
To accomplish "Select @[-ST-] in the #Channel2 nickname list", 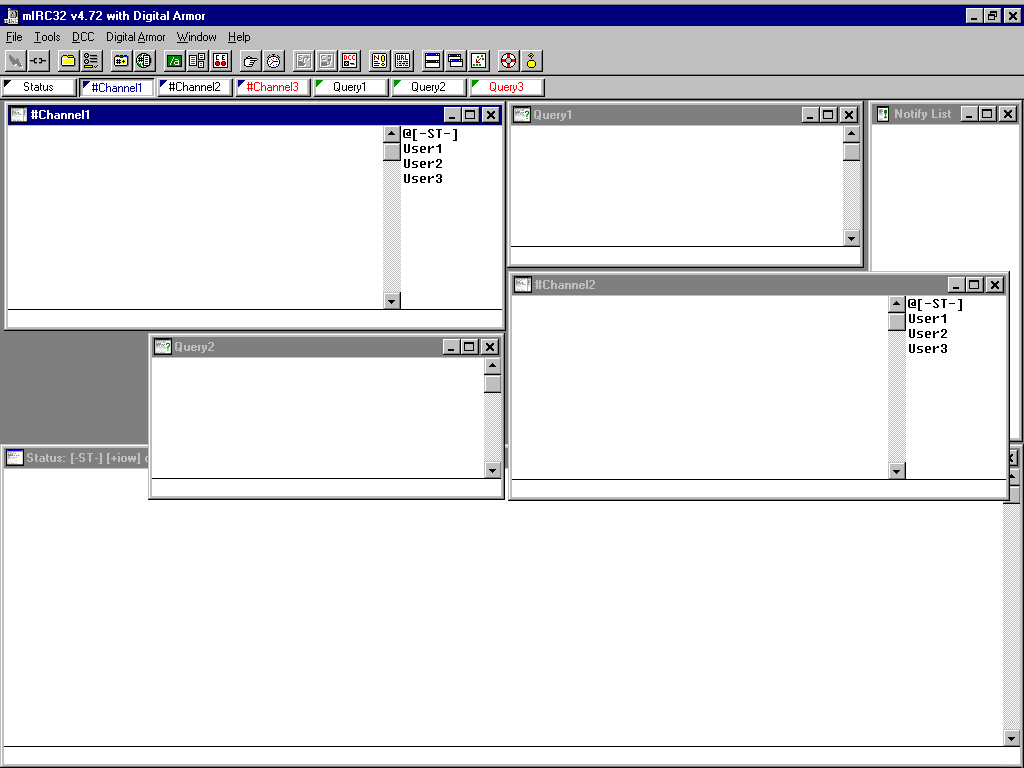I will coord(935,304).
